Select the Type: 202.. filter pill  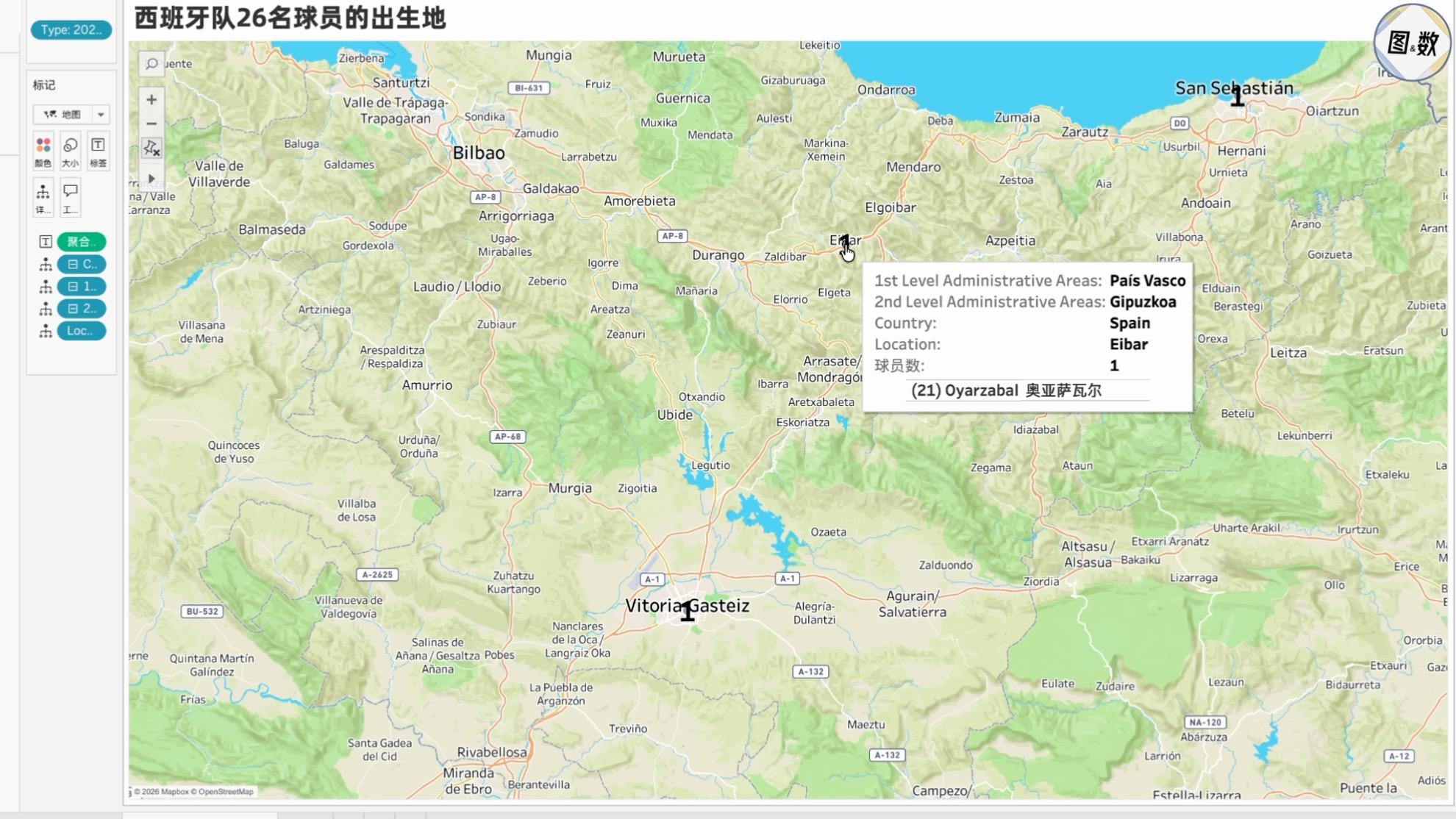click(x=71, y=30)
